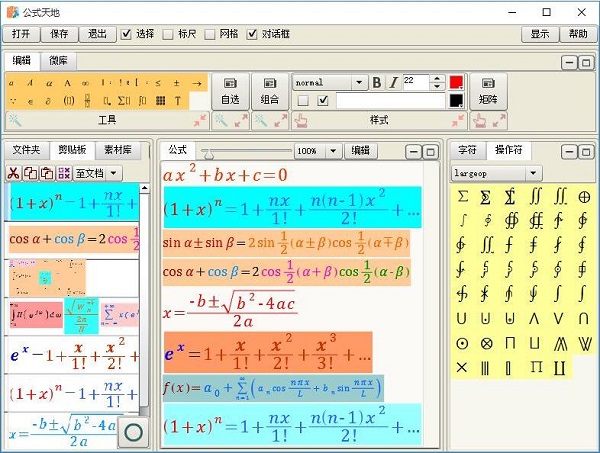Image resolution: width=600 pixels, height=453 pixels.
Task: Click the cut (scissors) icon in clipboard panel
Action: (14, 173)
